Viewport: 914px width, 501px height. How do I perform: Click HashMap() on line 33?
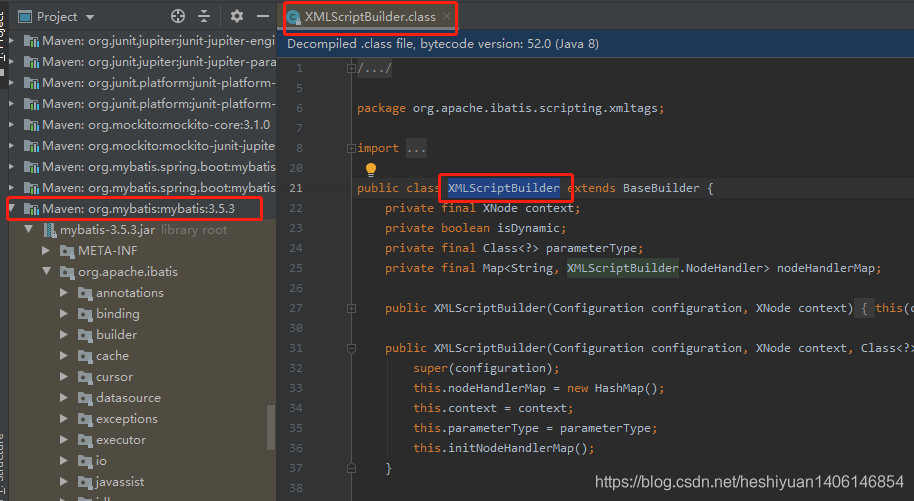[x=626, y=388]
